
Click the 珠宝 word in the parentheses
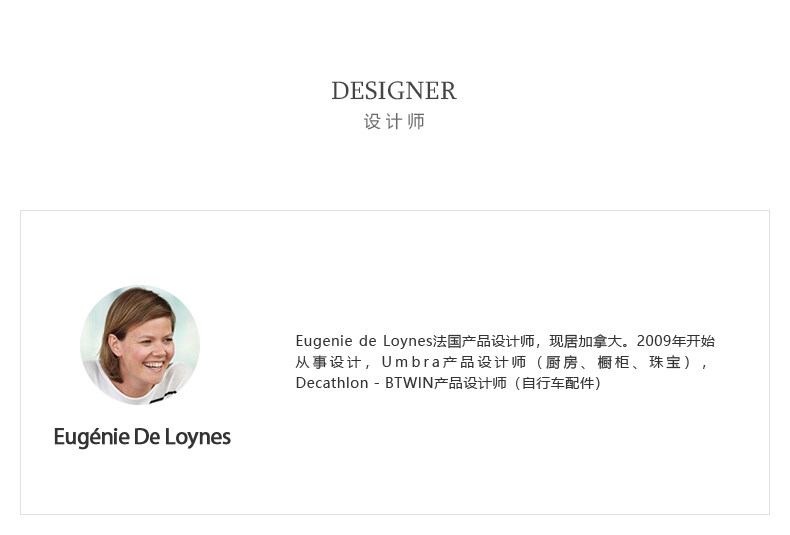pos(665,362)
